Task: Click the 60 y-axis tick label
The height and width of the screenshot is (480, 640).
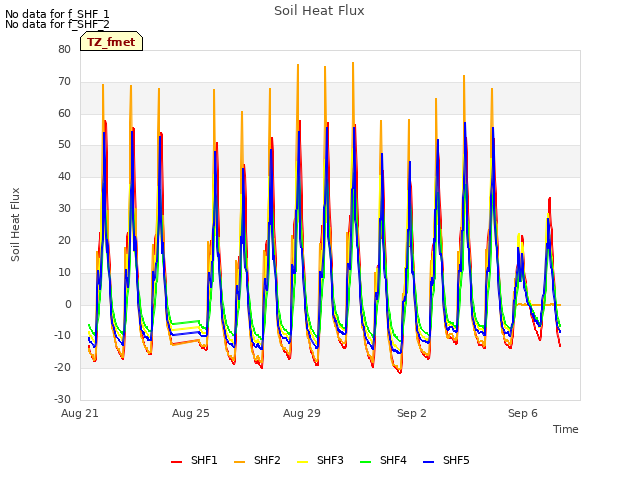Action: (x=64, y=113)
